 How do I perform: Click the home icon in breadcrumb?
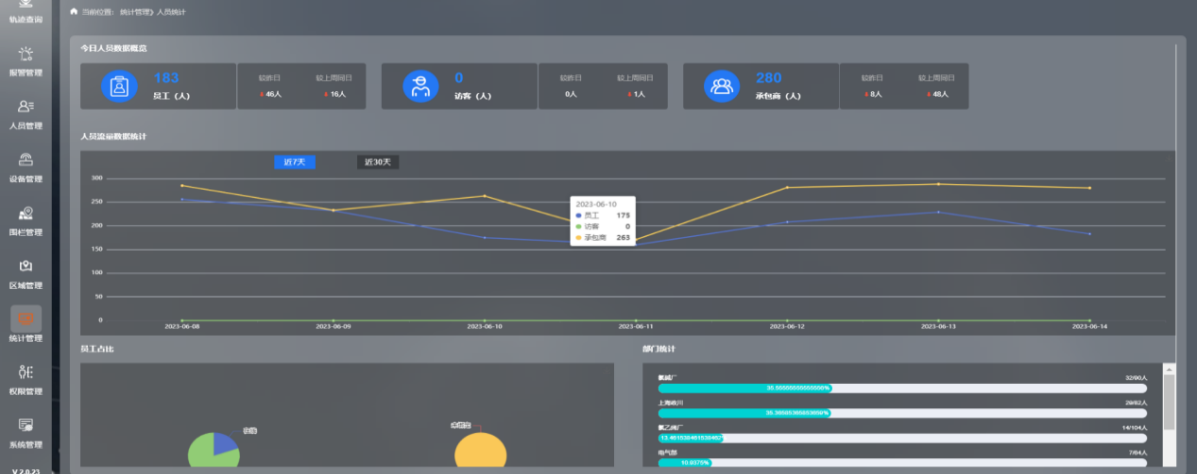click(x=74, y=11)
